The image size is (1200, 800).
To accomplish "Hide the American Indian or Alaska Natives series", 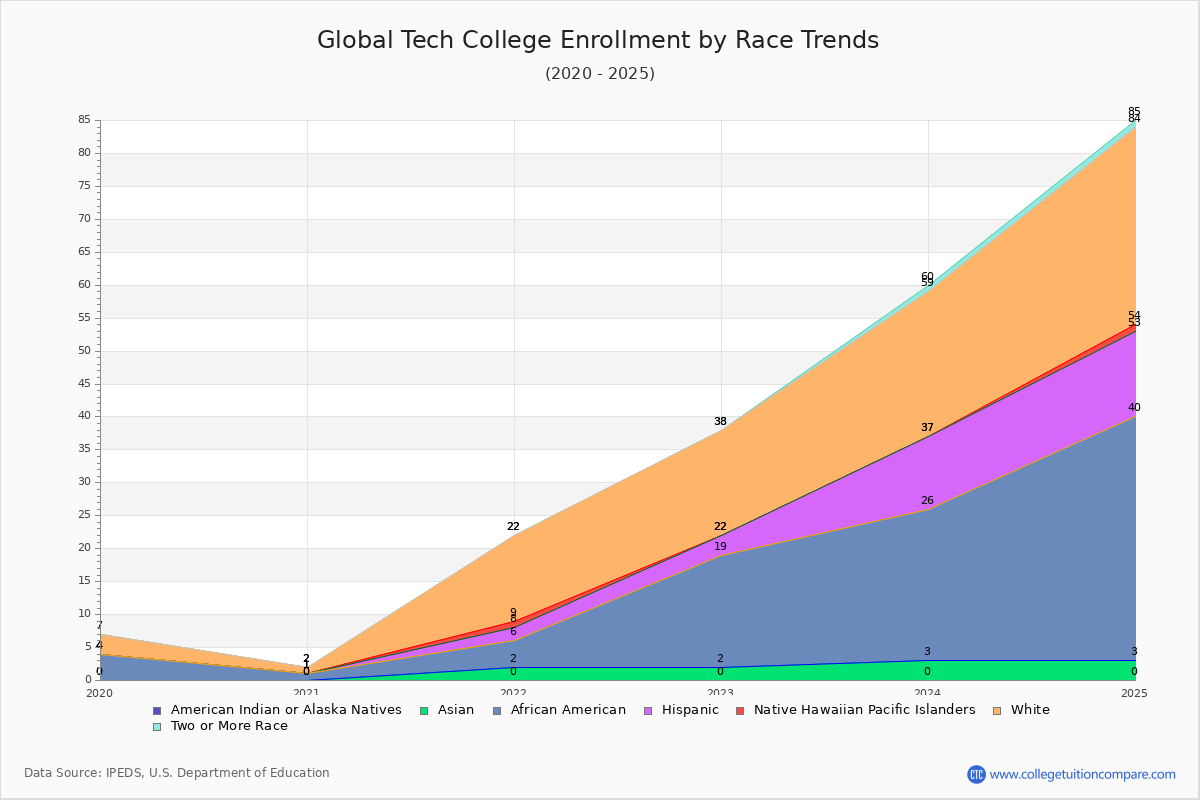I will point(286,710).
